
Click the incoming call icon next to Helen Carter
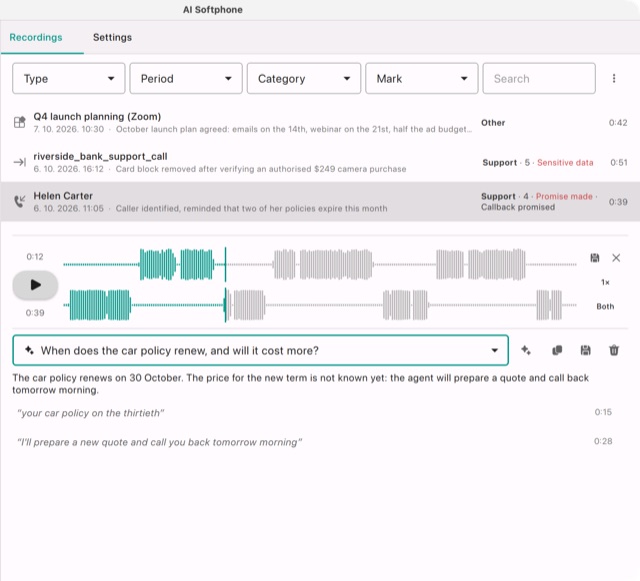pos(20,201)
